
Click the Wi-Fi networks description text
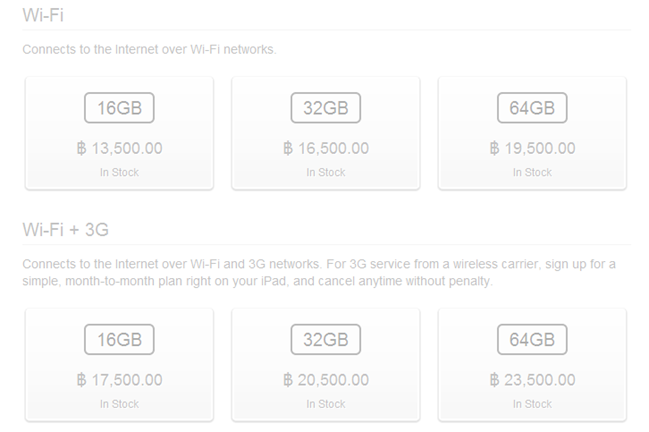pos(149,50)
